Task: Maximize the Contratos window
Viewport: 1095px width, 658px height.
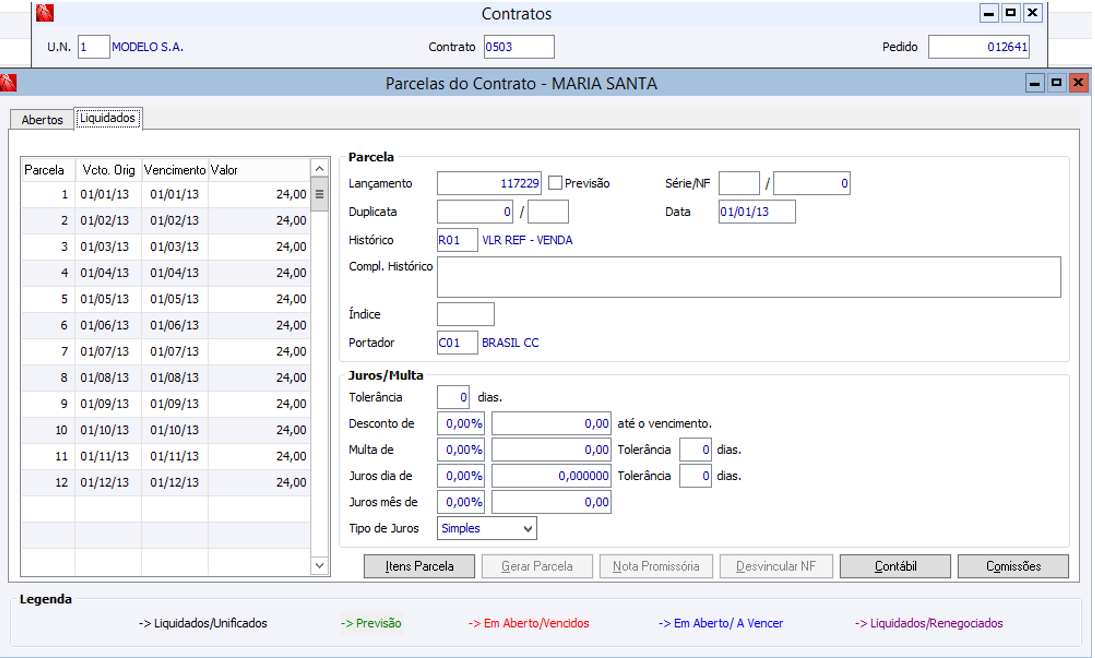Action: click(x=1011, y=13)
